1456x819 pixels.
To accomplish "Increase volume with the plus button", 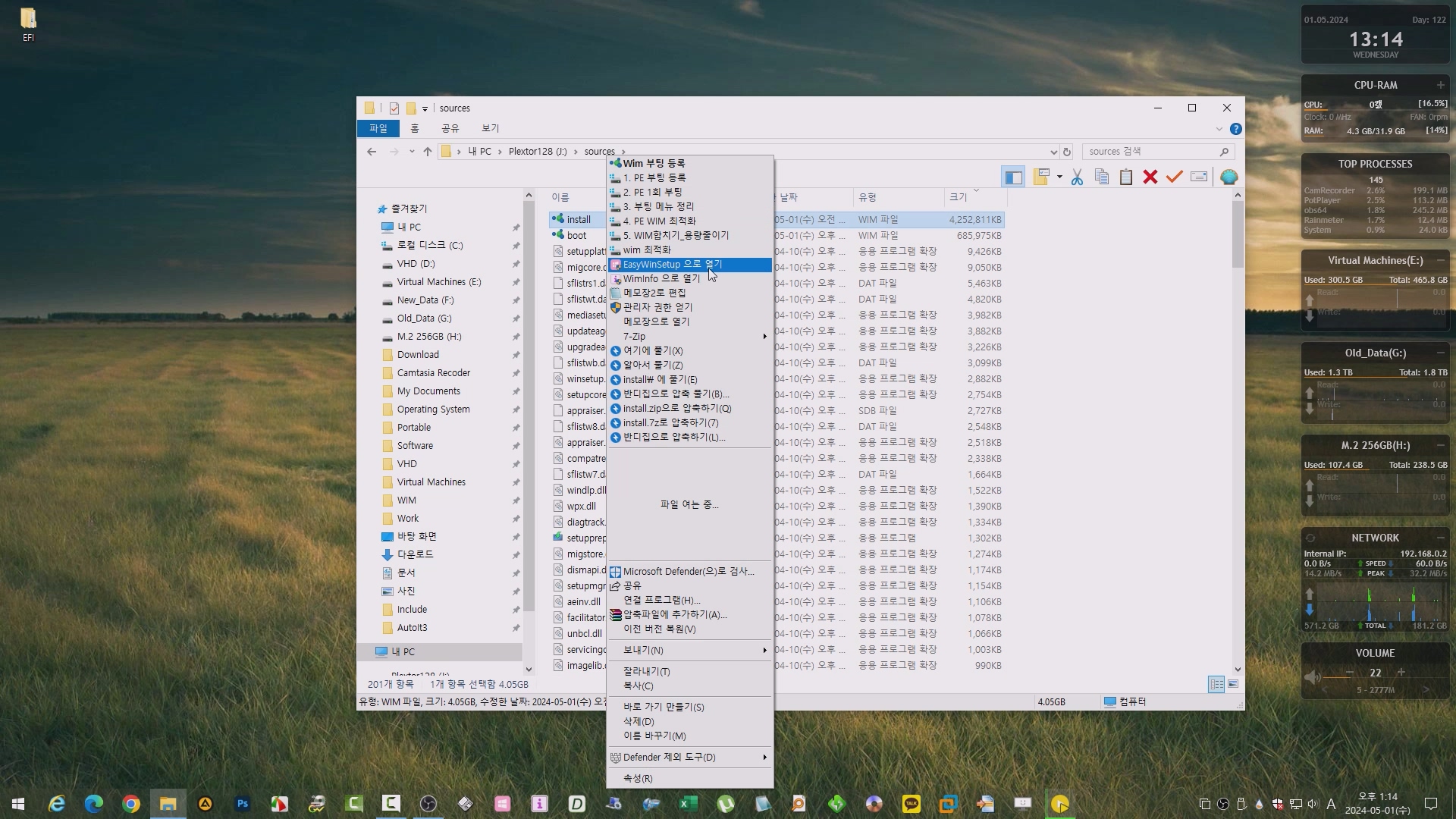I will tap(1401, 672).
